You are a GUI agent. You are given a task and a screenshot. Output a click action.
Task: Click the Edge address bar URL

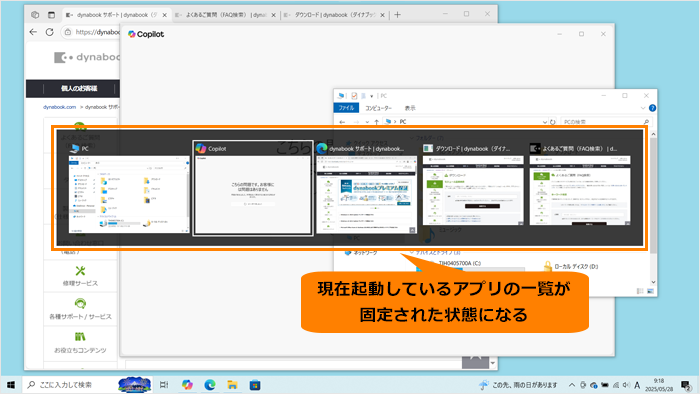97,32
